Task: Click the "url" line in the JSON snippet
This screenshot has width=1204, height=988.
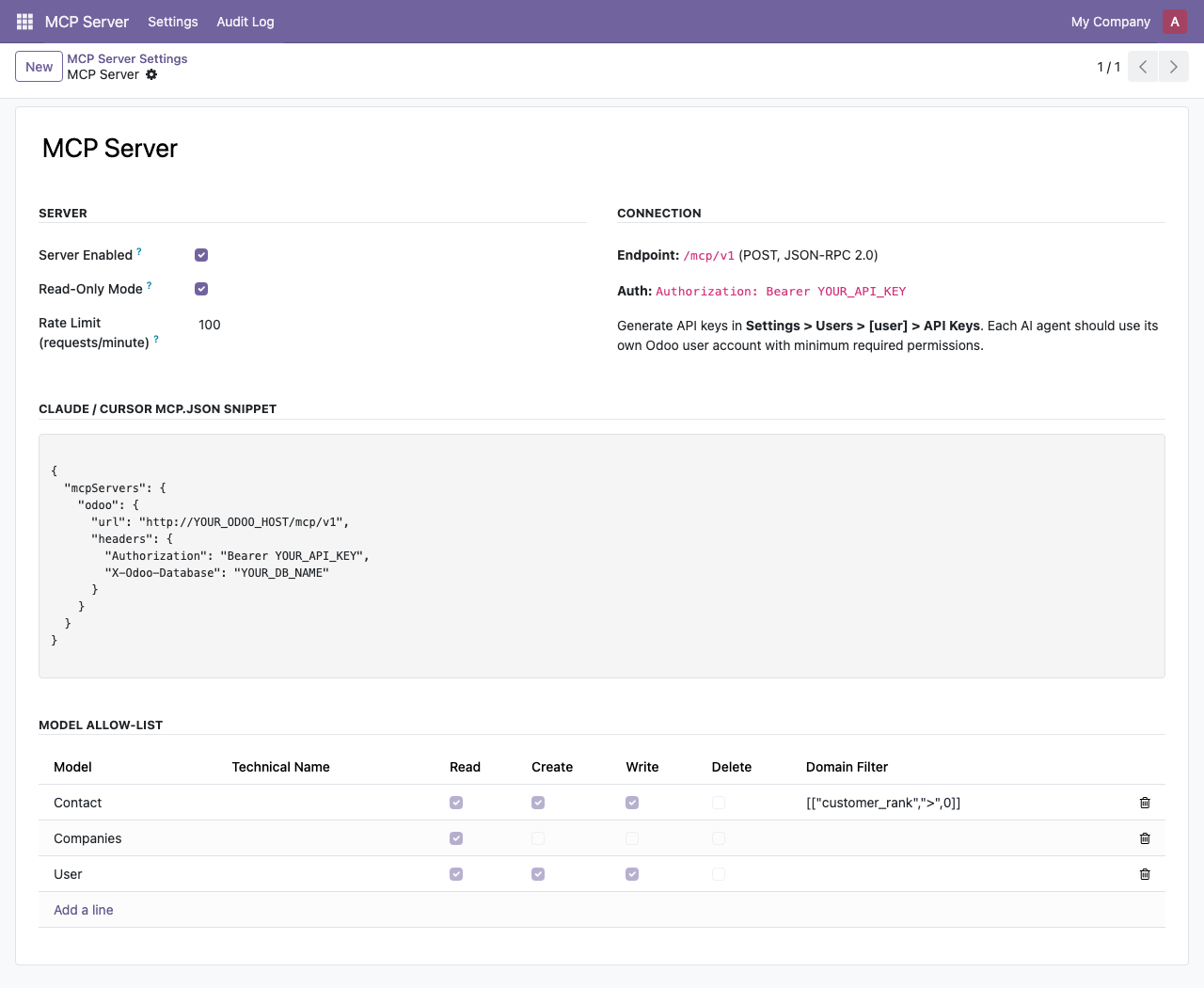Action: point(220,522)
